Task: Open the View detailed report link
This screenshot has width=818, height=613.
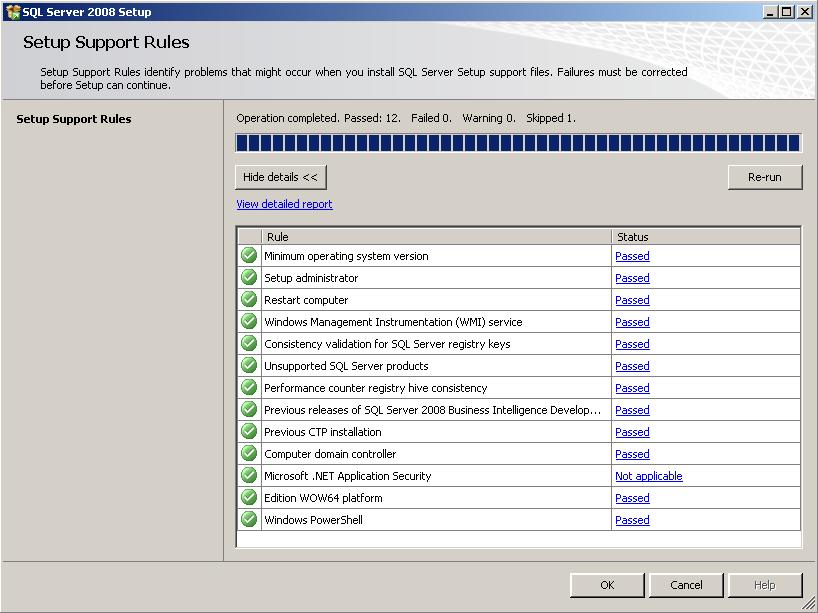Action: pos(284,204)
